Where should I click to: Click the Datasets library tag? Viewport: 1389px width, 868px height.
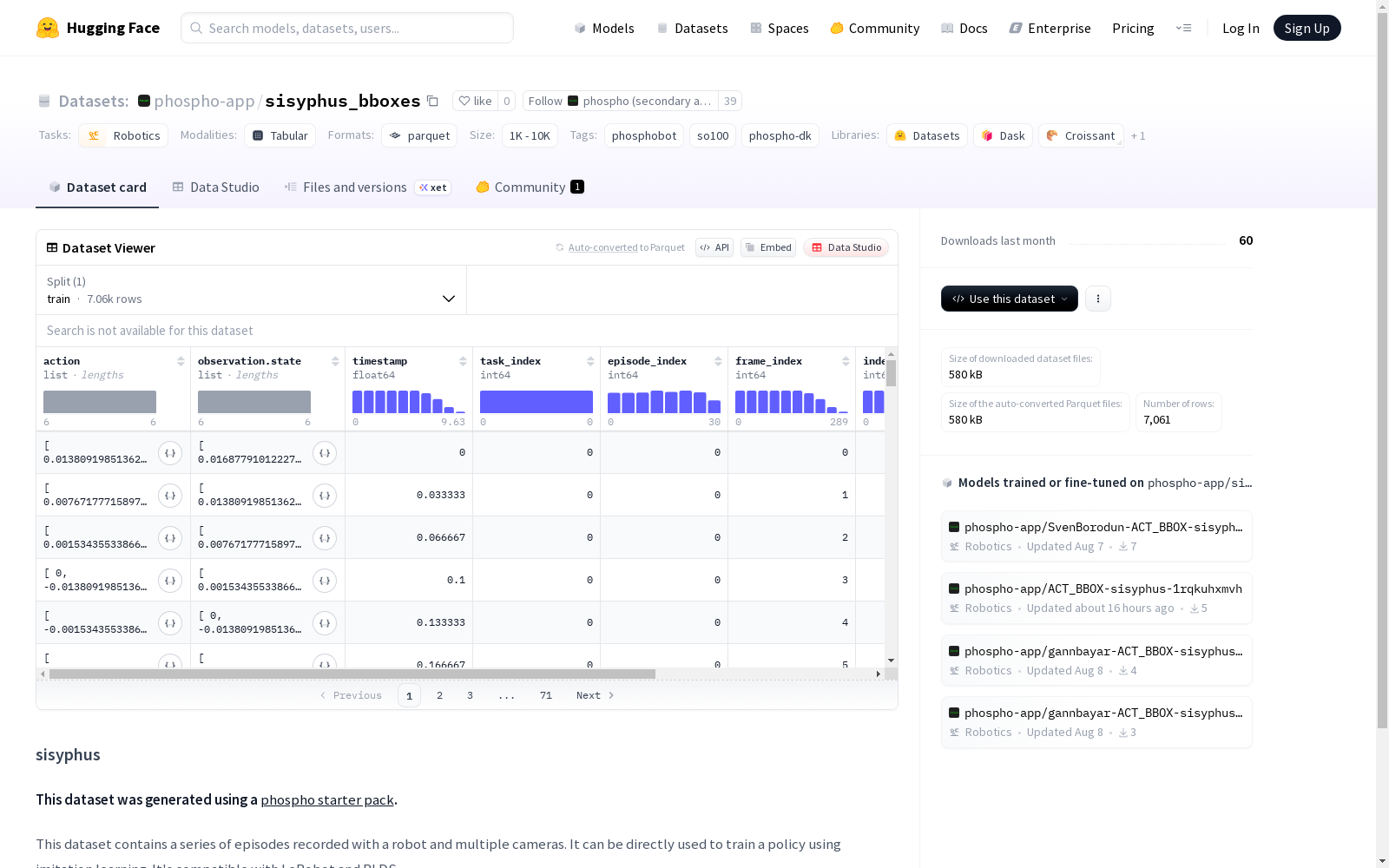(x=926, y=135)
